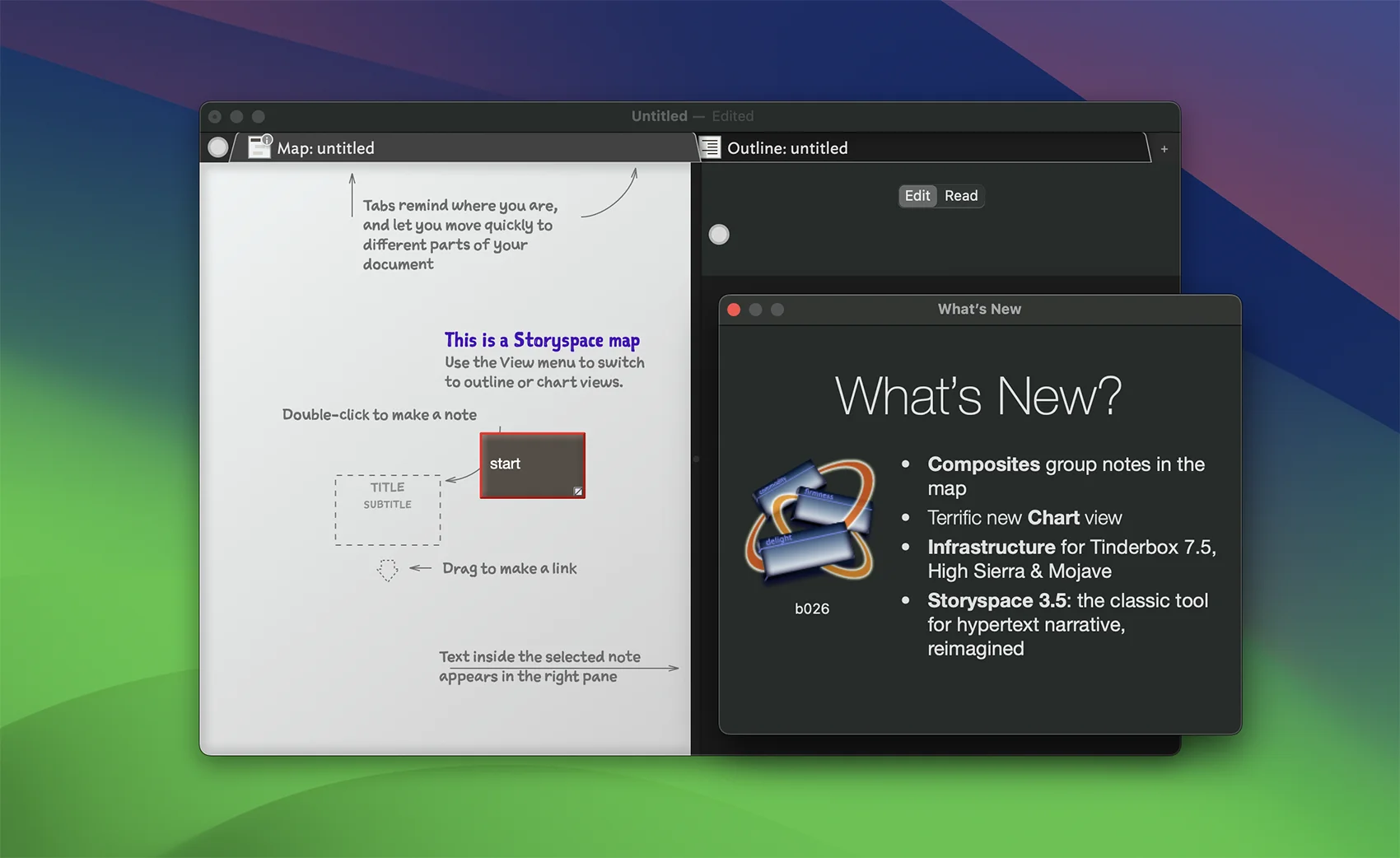Click the resize handle on the start note
This screenshot has height=858, width=1400.
578,492
